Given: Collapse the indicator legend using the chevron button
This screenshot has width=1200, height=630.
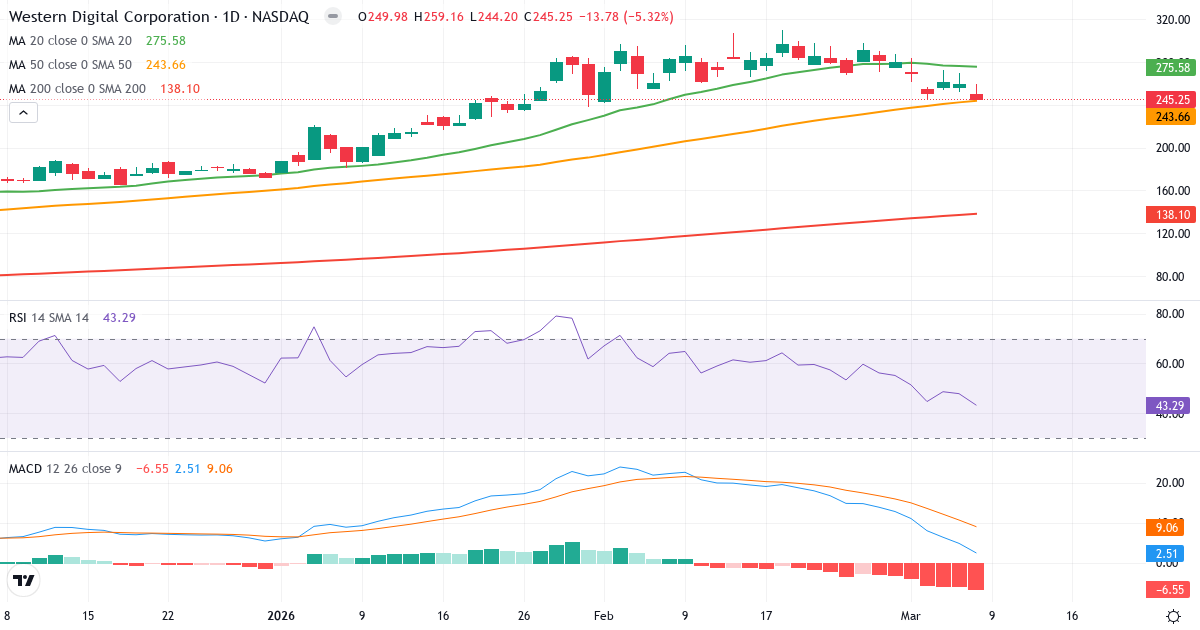Looking at the screenshot, I should pyautogui.click(x=22, y=112).
